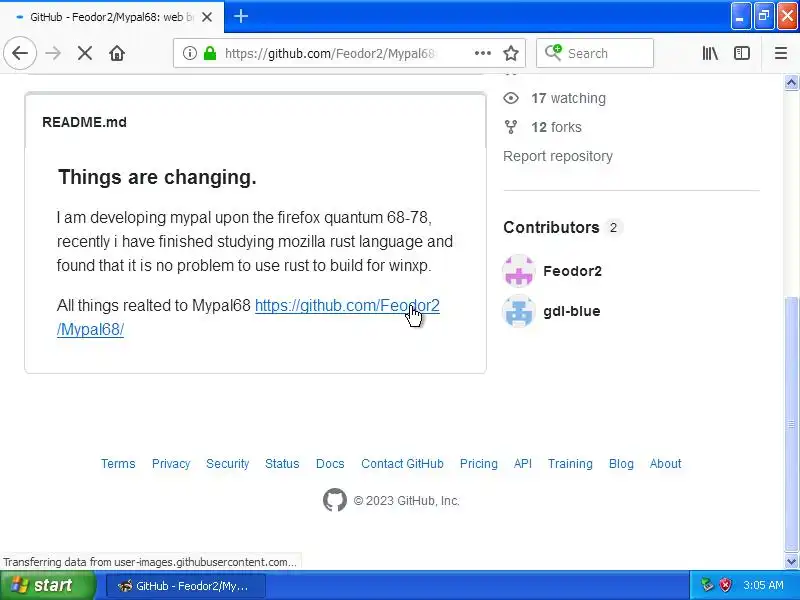800x600 pixels.
Task: Click the security shield tray icon
Action: click(726, 585)
